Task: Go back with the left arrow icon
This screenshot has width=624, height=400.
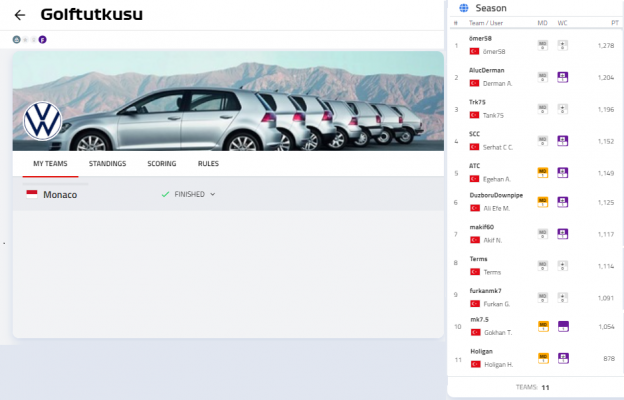Action: 20,15
